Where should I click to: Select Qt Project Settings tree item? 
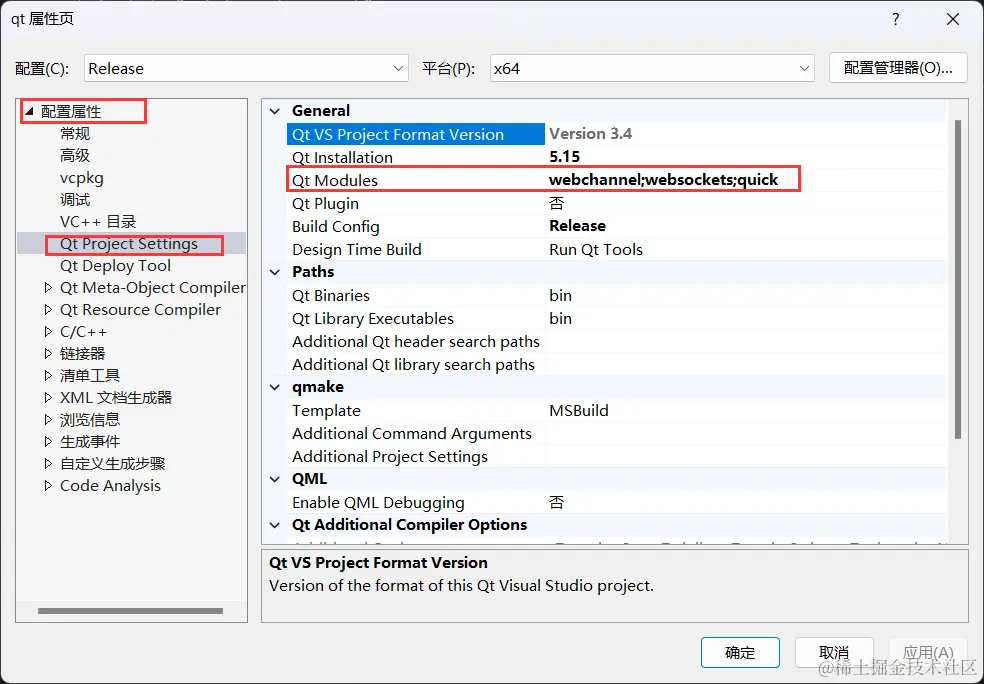[x=129, y=243]
